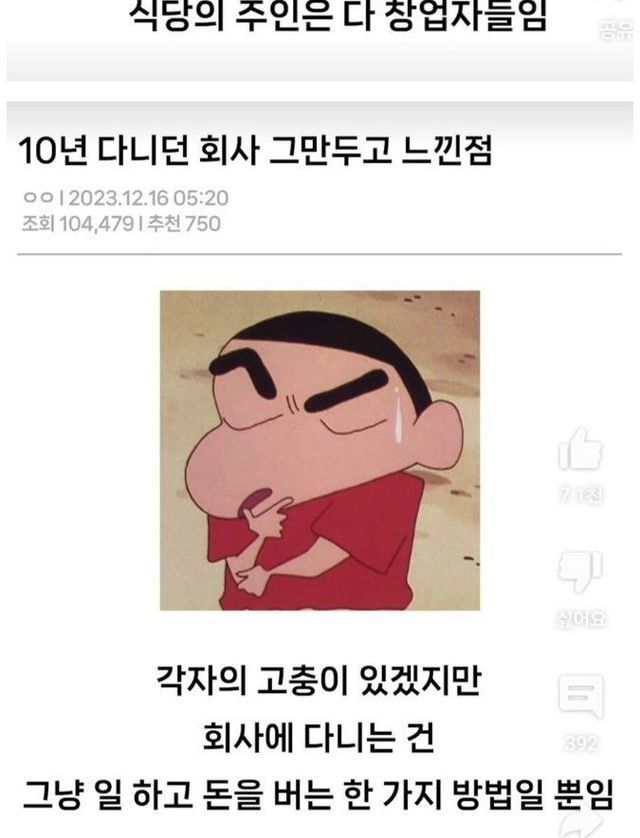Click the gray gap between the two cards
The image size is (640, 838).
pyautogui.click(x=319, y=91)
